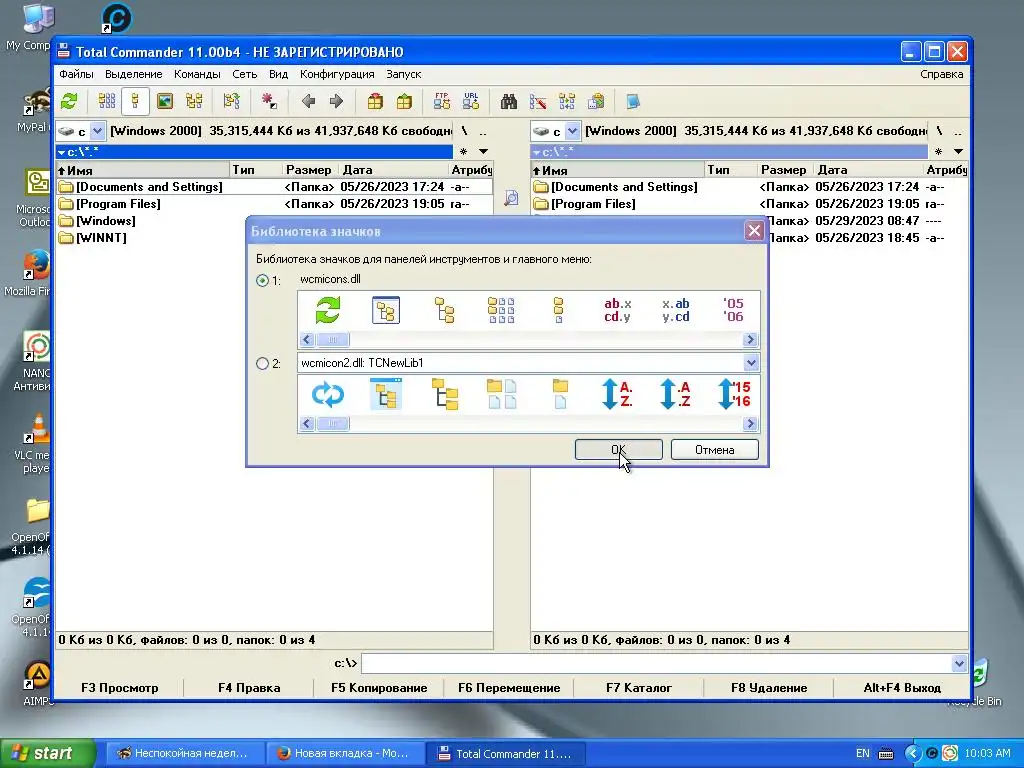Image resolution: width=1024 pixels, height=768 pixels.
Task: Confirm icon library with OK button
Action: pyautogui.click(x=618, y=449)
